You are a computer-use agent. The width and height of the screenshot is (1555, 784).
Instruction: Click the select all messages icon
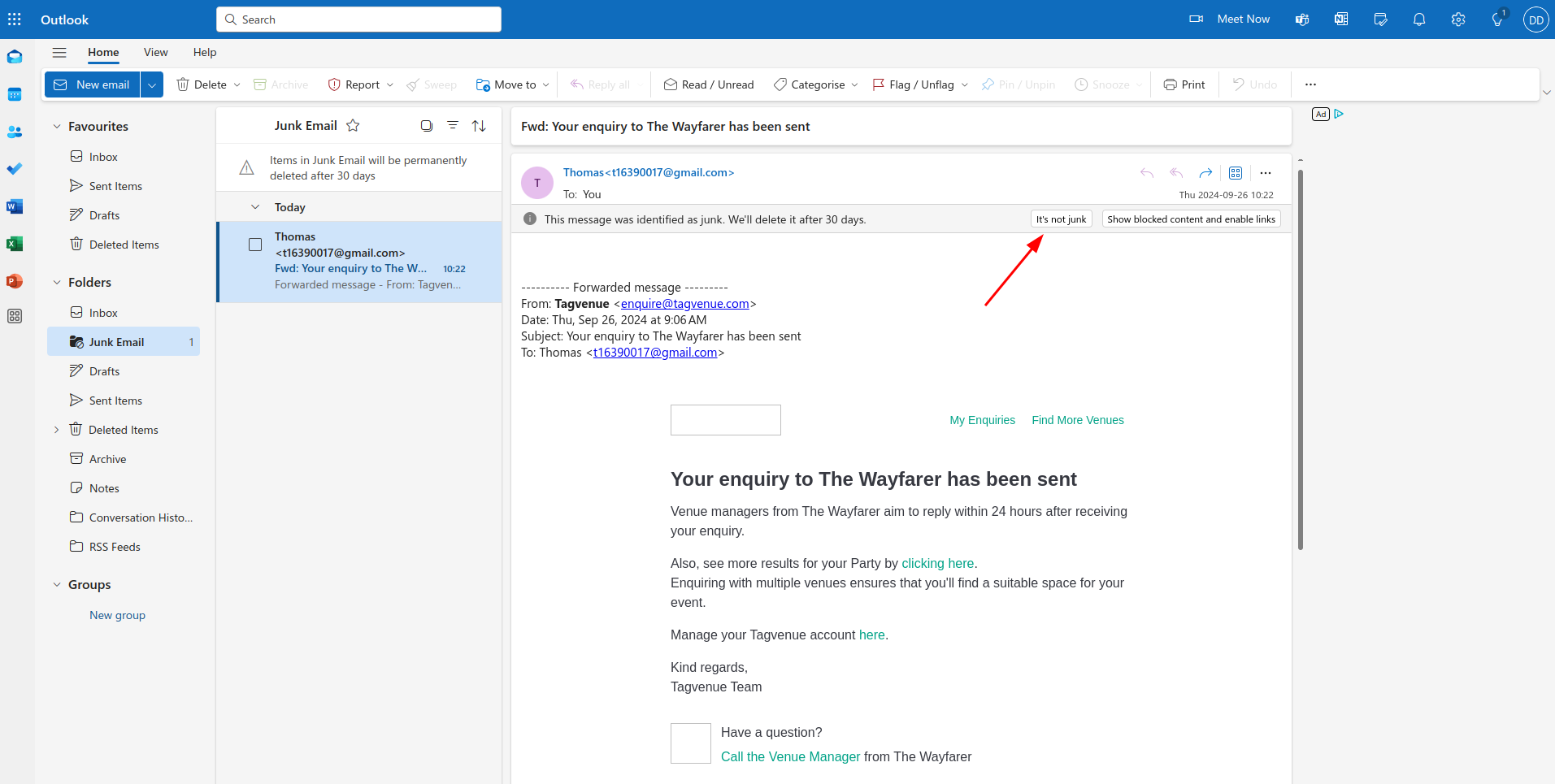(427, 126)
